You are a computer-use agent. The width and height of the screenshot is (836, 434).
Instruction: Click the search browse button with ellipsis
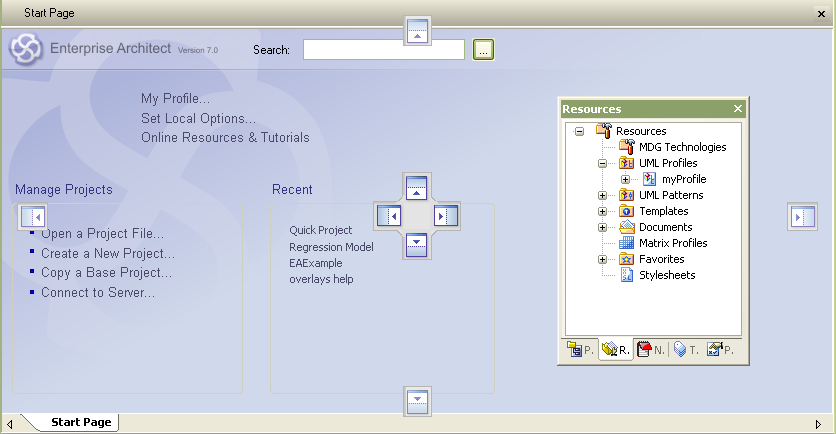tap(483, 50)
